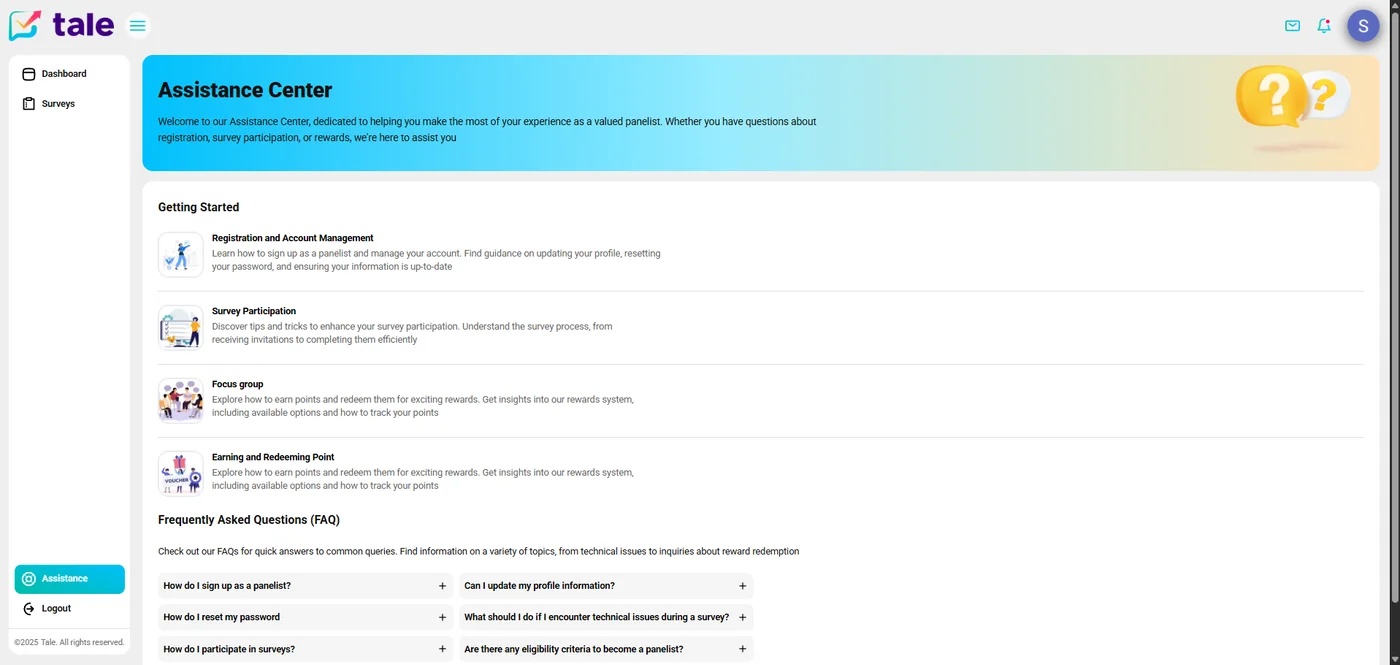Navigate to Surveys in the sidebar
This screenshot has width=1400, height=665.
coord(57,103)
